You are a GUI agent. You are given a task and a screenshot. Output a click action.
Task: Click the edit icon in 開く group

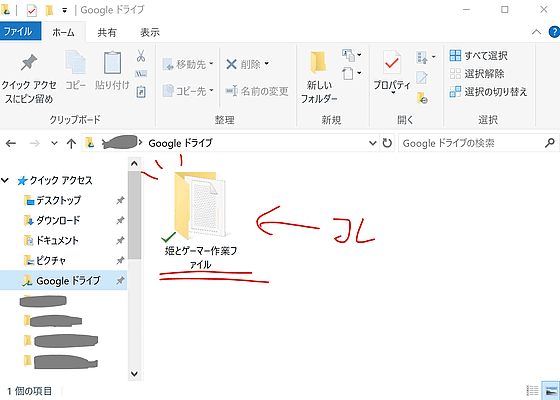pyautogui.click(x=422, y=77)
